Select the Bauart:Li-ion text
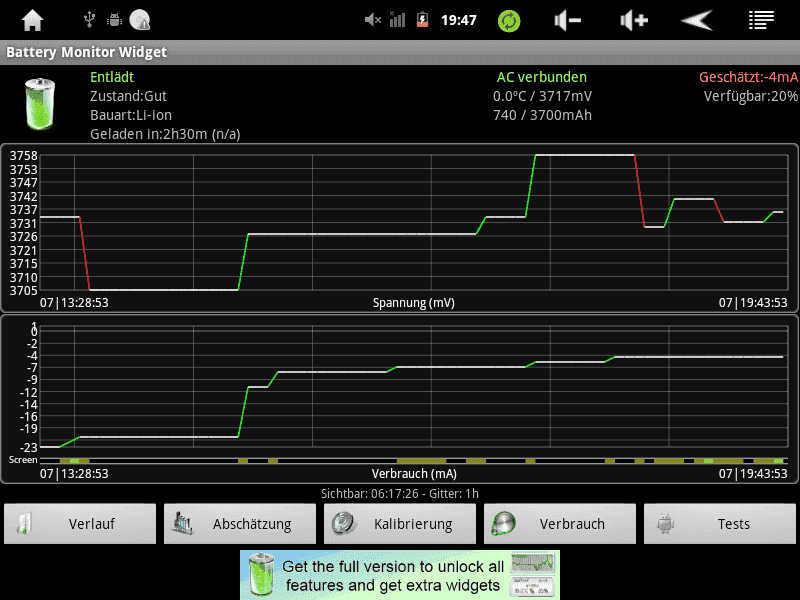Image resolution: width=800 pixels, height=600 pixels. click(131, 115)
